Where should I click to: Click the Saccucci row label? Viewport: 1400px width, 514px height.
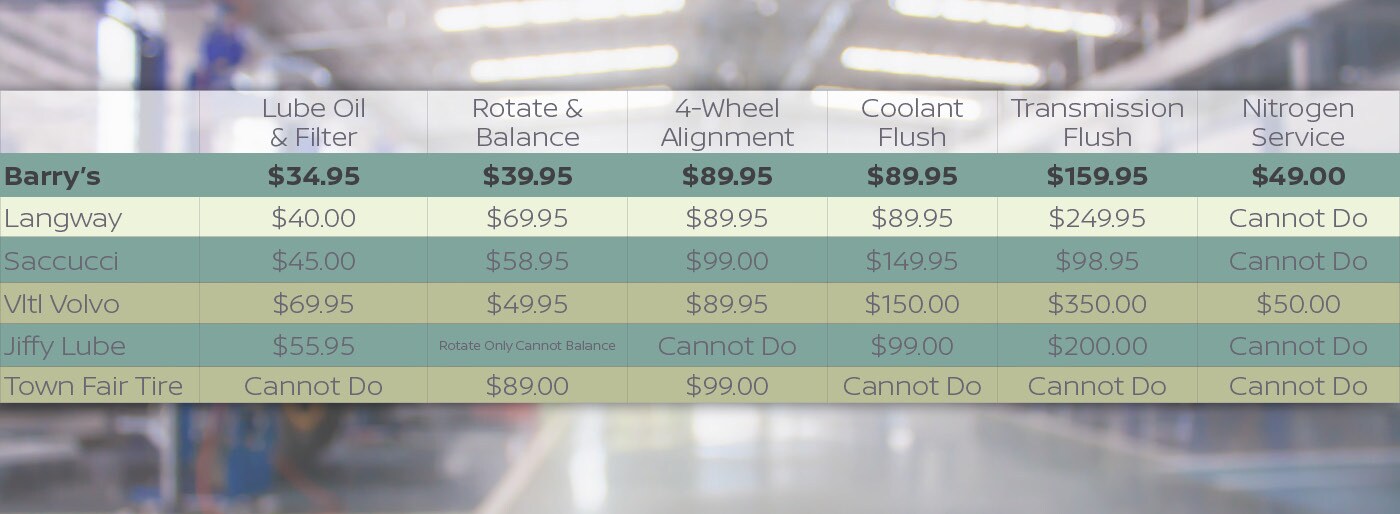[x=61, y=261]
